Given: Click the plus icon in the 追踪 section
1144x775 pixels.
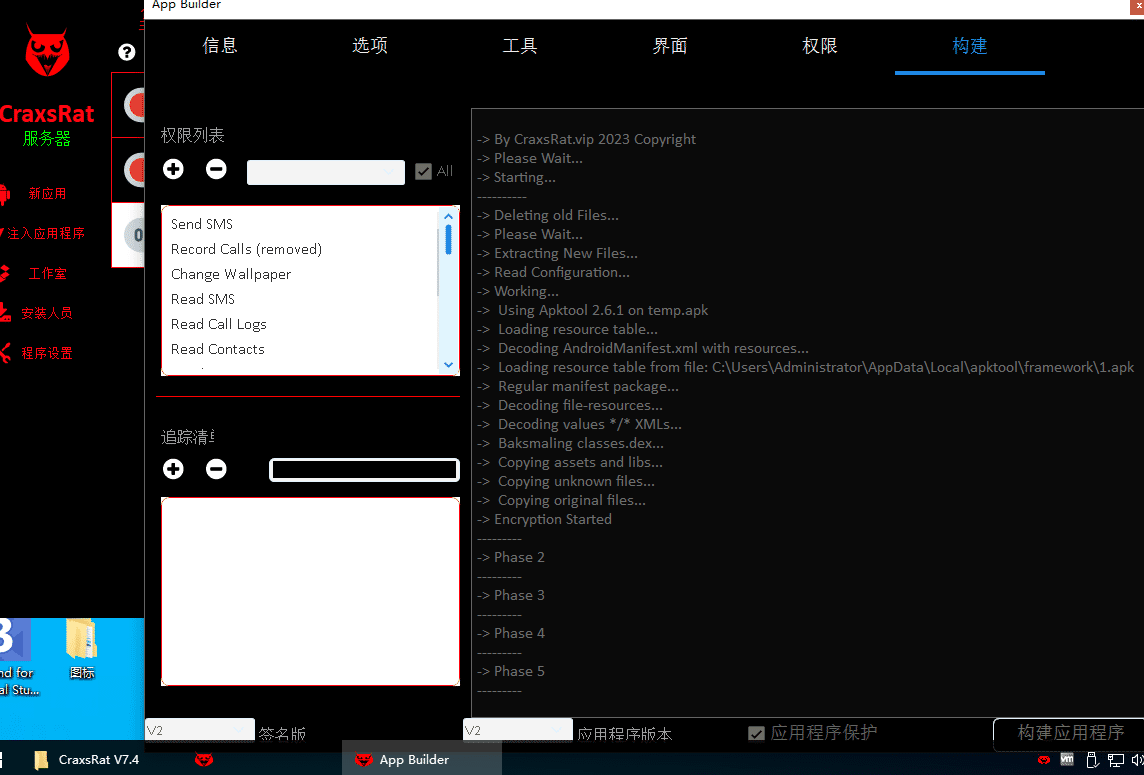Looking at the screenshot, I should pyautogui.click(x=173, y=469).
